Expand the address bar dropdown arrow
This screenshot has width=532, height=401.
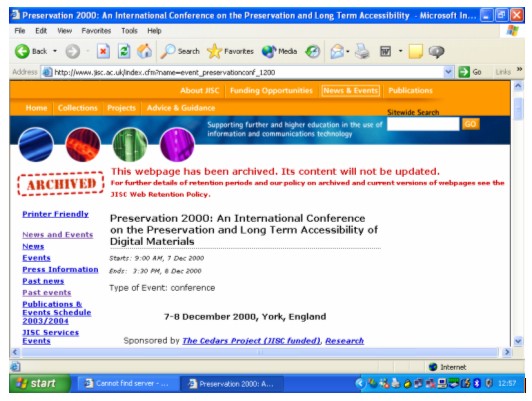(x=448, y=72)
